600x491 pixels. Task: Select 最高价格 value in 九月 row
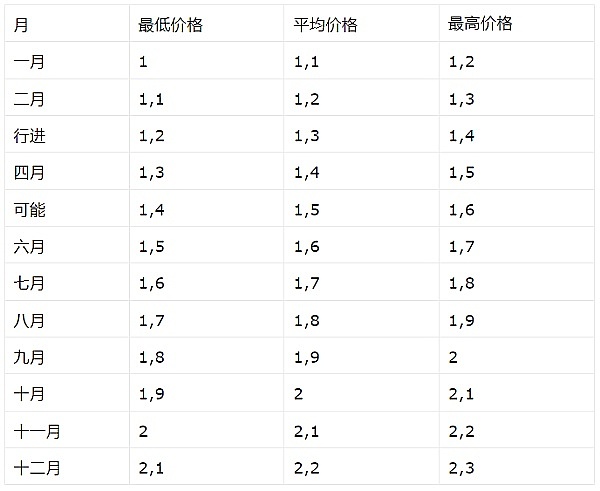[454, 357]
